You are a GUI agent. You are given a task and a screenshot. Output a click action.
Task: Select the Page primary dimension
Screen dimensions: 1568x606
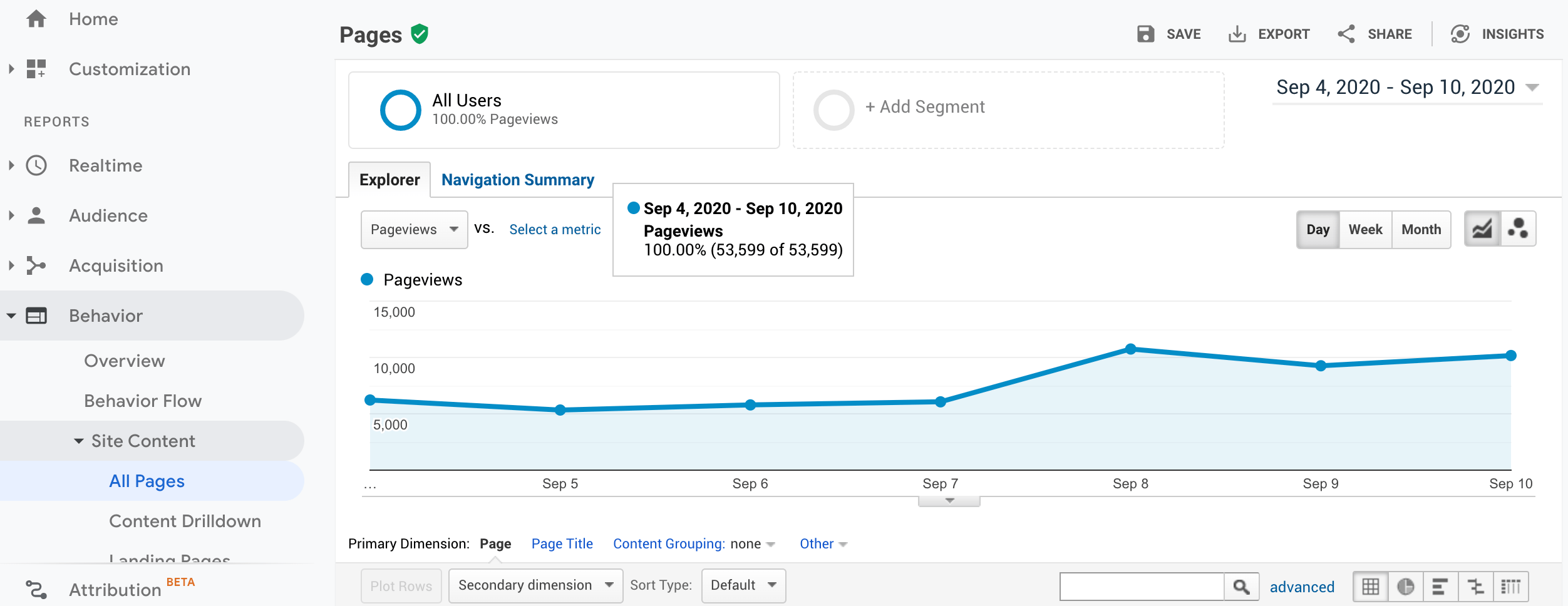click(495, 544)
